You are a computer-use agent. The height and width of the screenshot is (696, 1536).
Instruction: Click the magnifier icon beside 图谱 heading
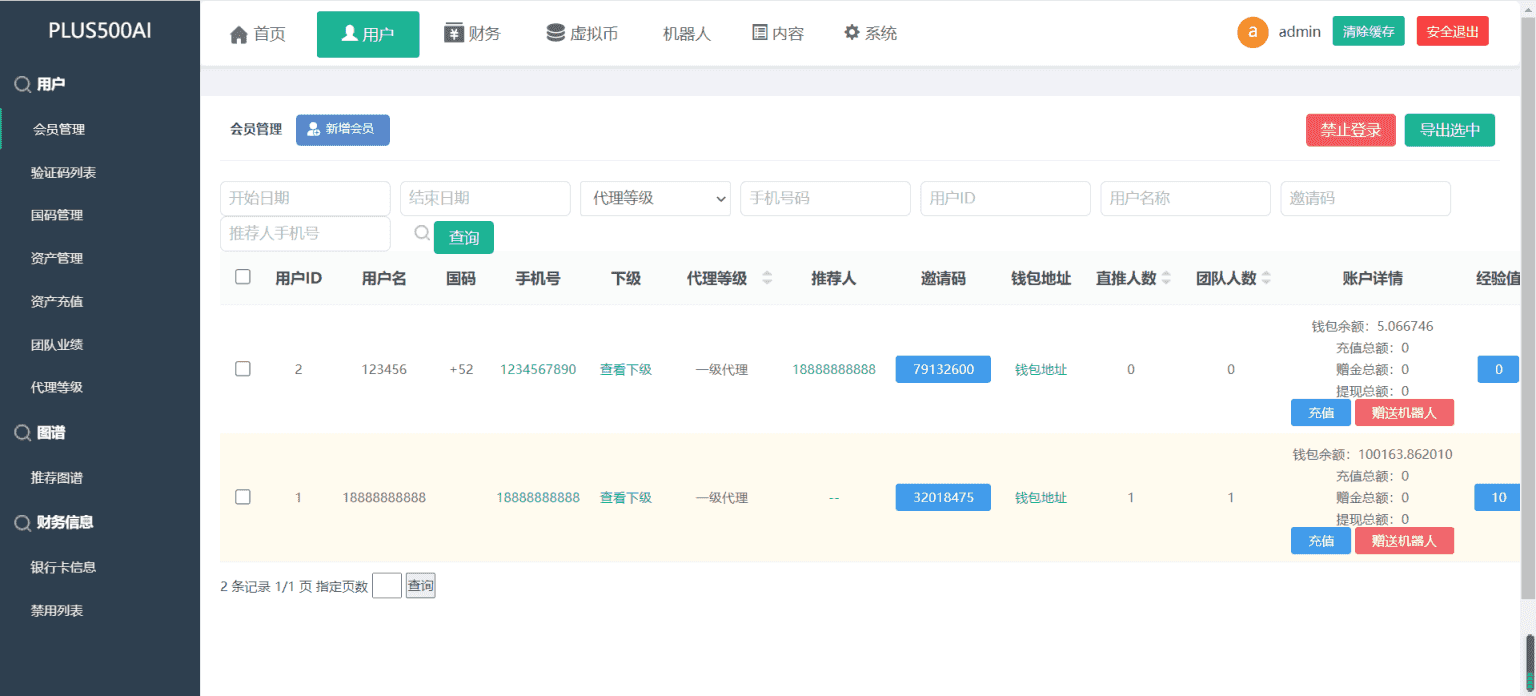[22, 433]
